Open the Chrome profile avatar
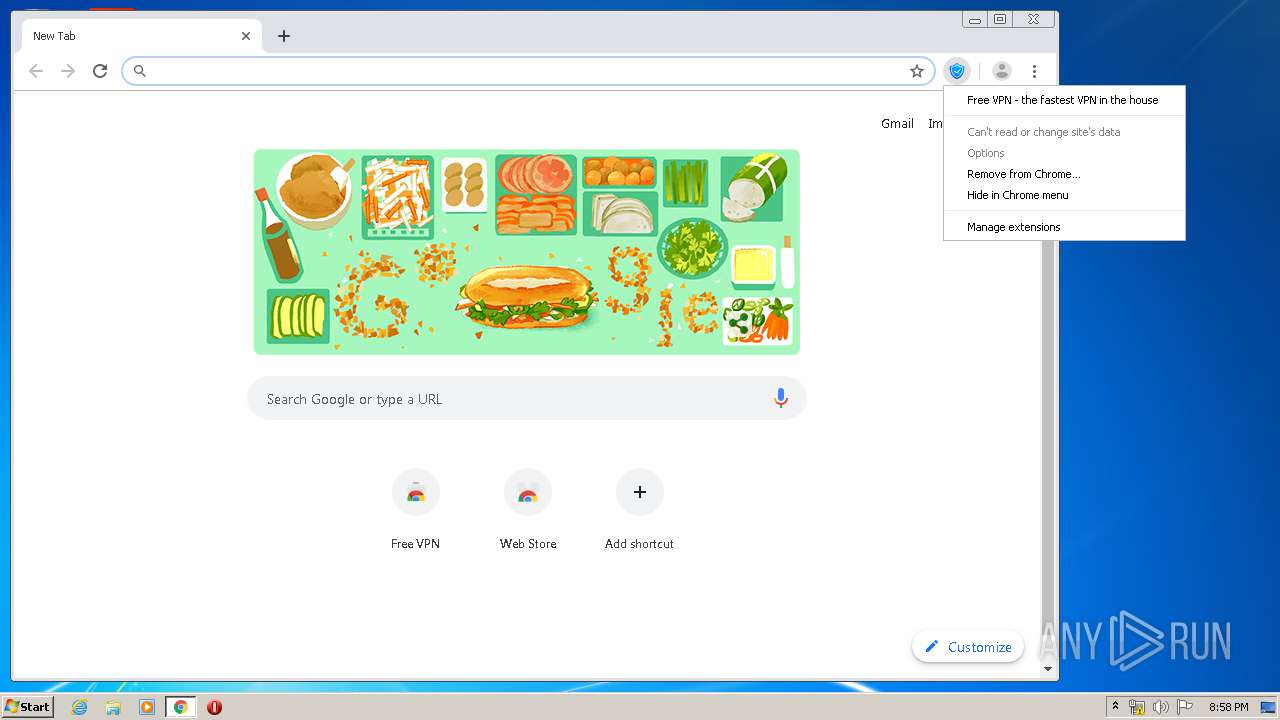This screenshot has height=720, width=1280. [1001, 71]
